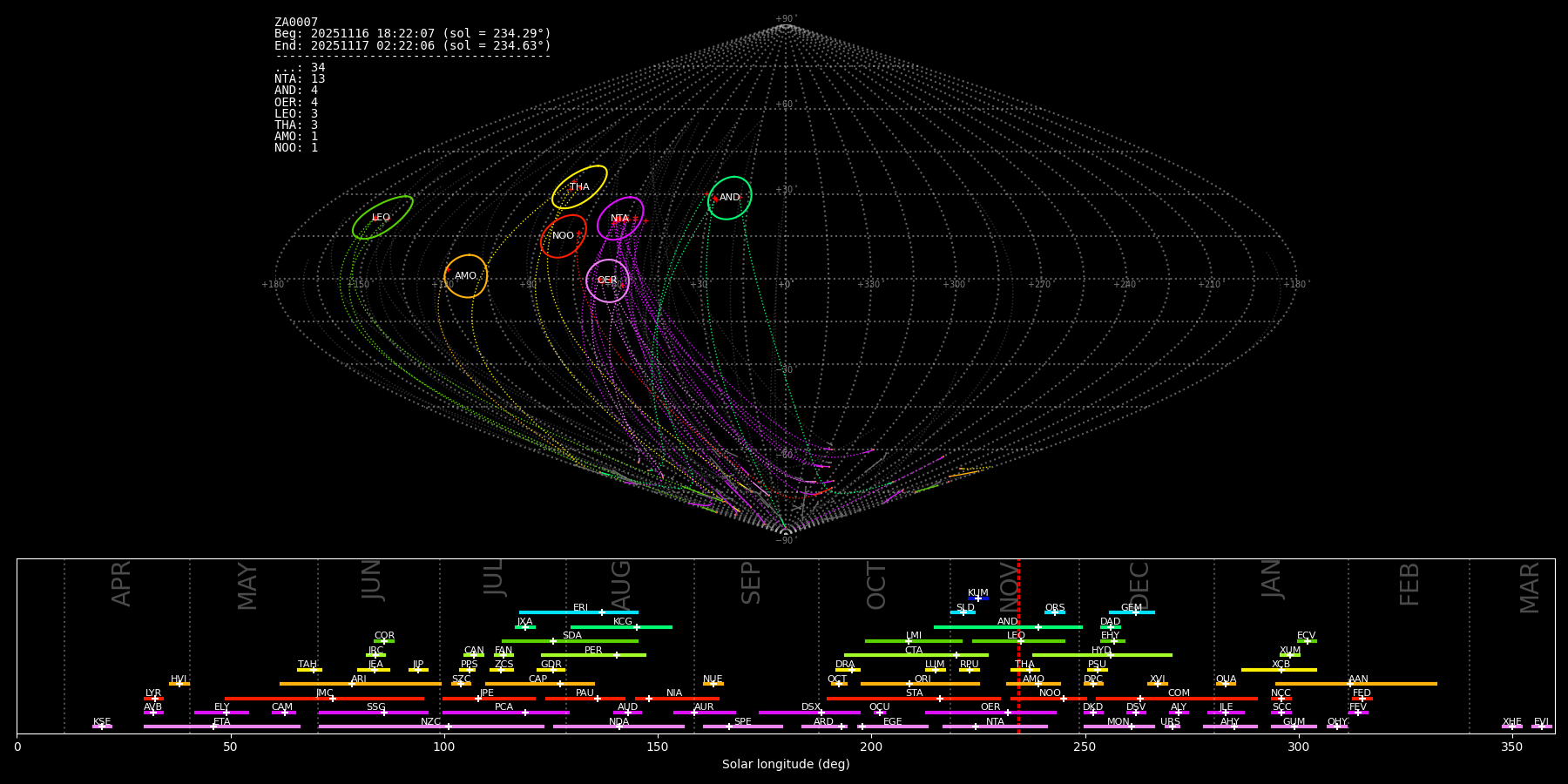The height and width of the screenshot is (784, 1568).
Task: Select the magenta NTA radiant ellipse
Action: tap(620, 218)
